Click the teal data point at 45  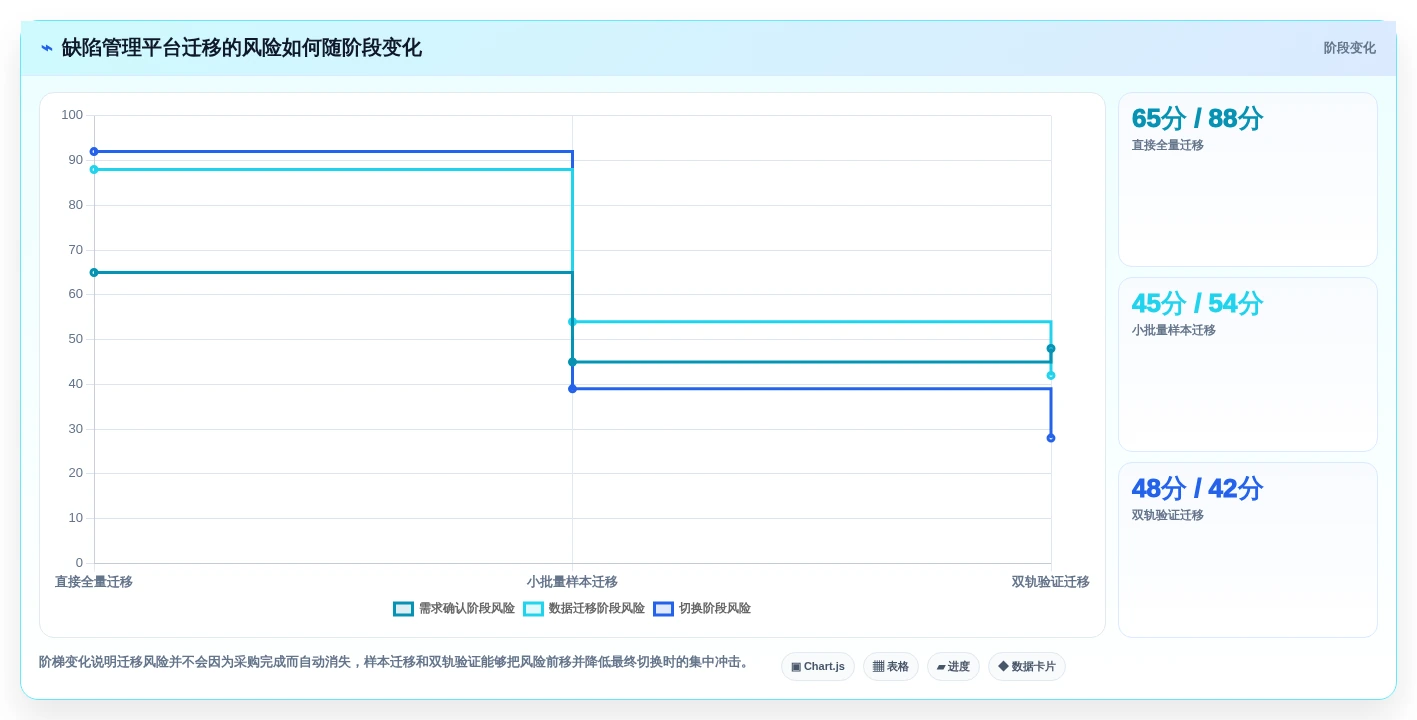click(572, 362)
